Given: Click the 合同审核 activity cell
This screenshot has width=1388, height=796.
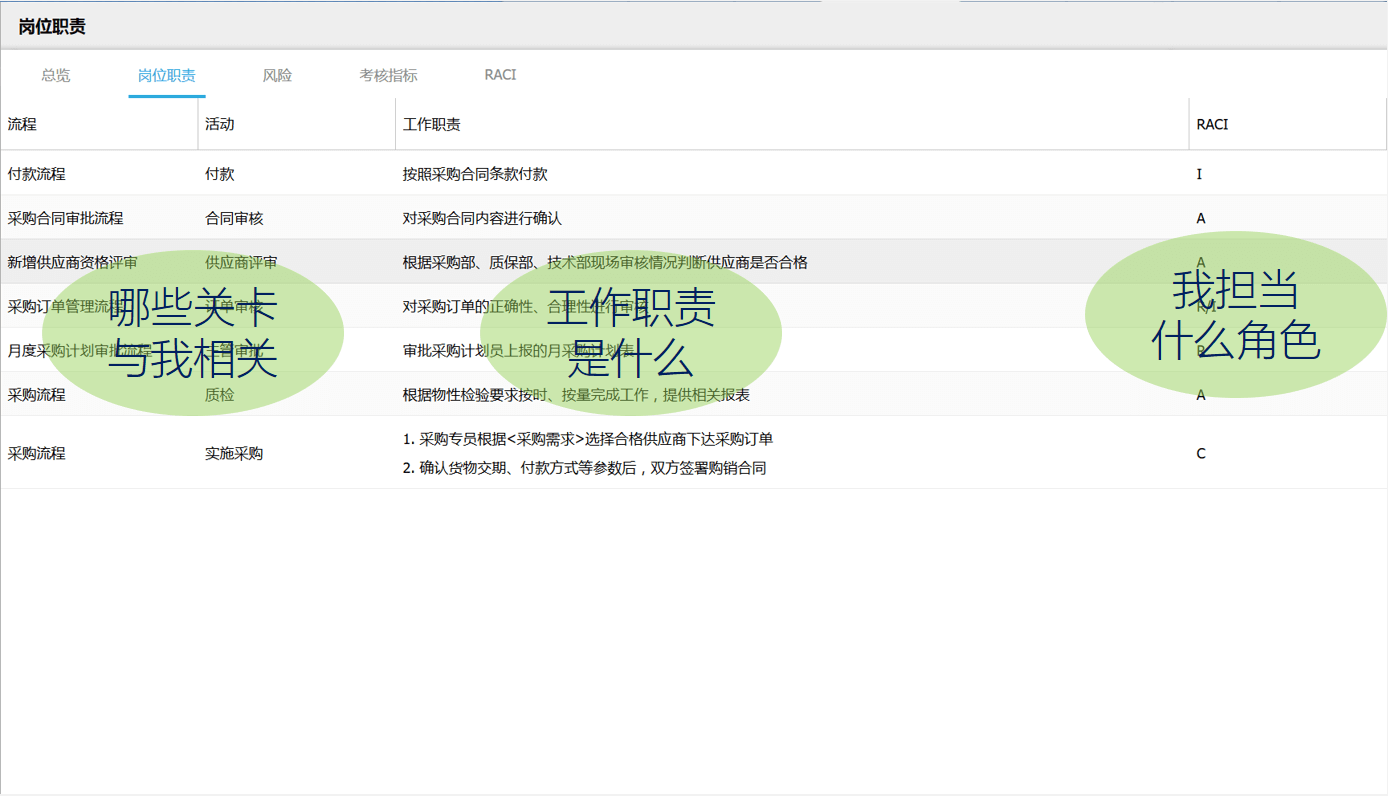Looking at the screenshot, I should 234,218.
